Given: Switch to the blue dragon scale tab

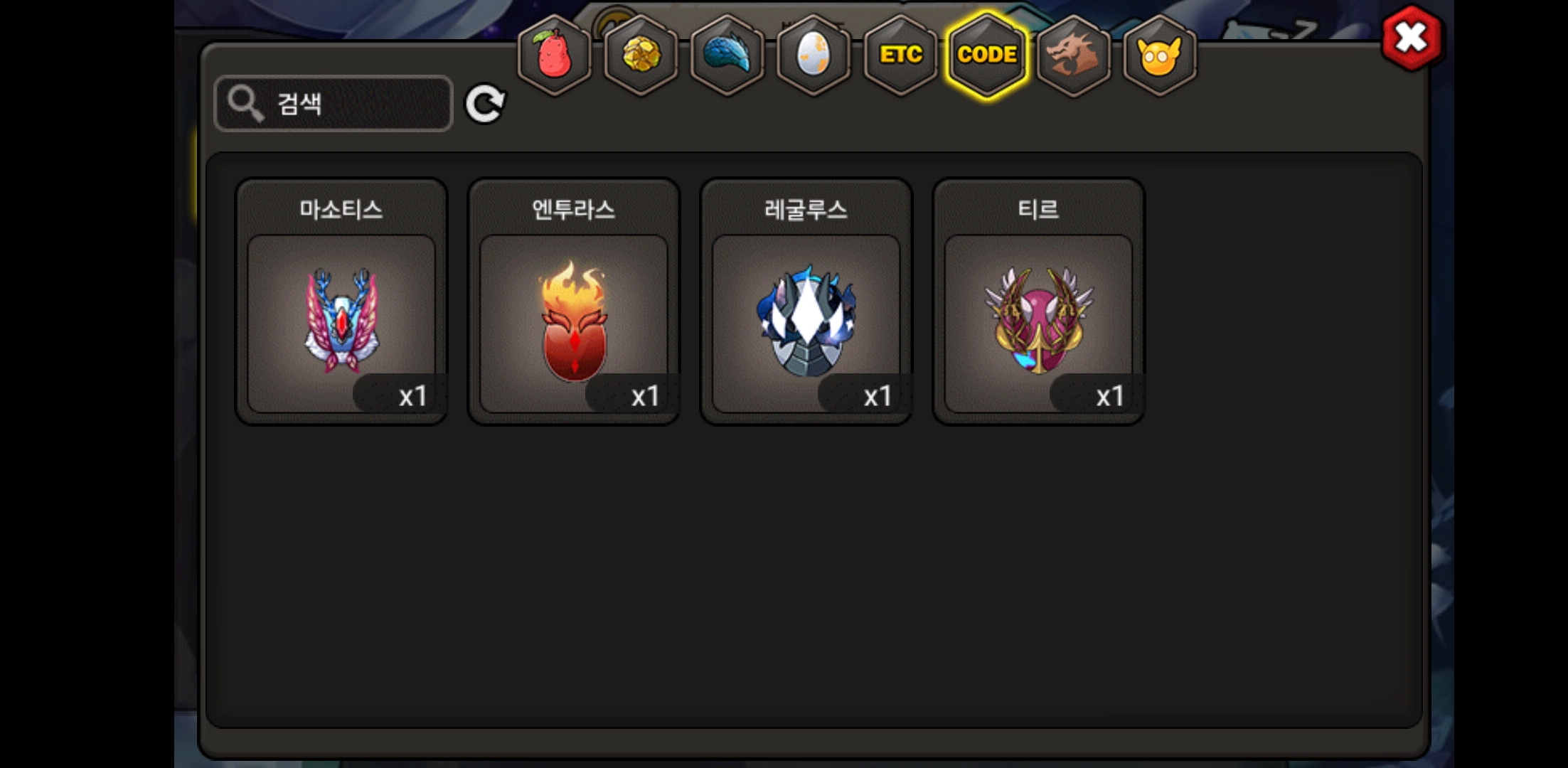Looking at the screenshot, I should pos(727,55).
